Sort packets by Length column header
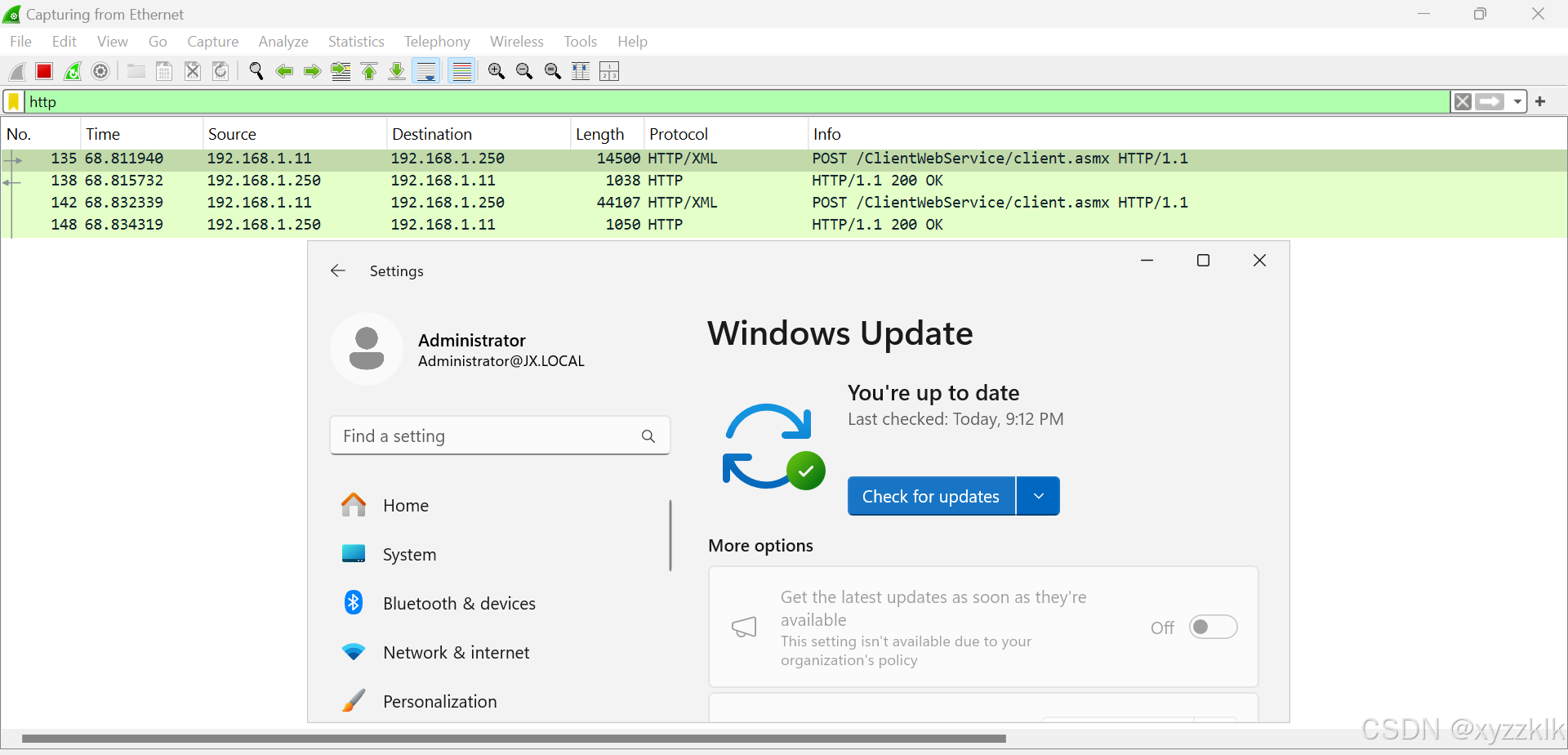1568x755 pixels. click(x=607, y=134)
